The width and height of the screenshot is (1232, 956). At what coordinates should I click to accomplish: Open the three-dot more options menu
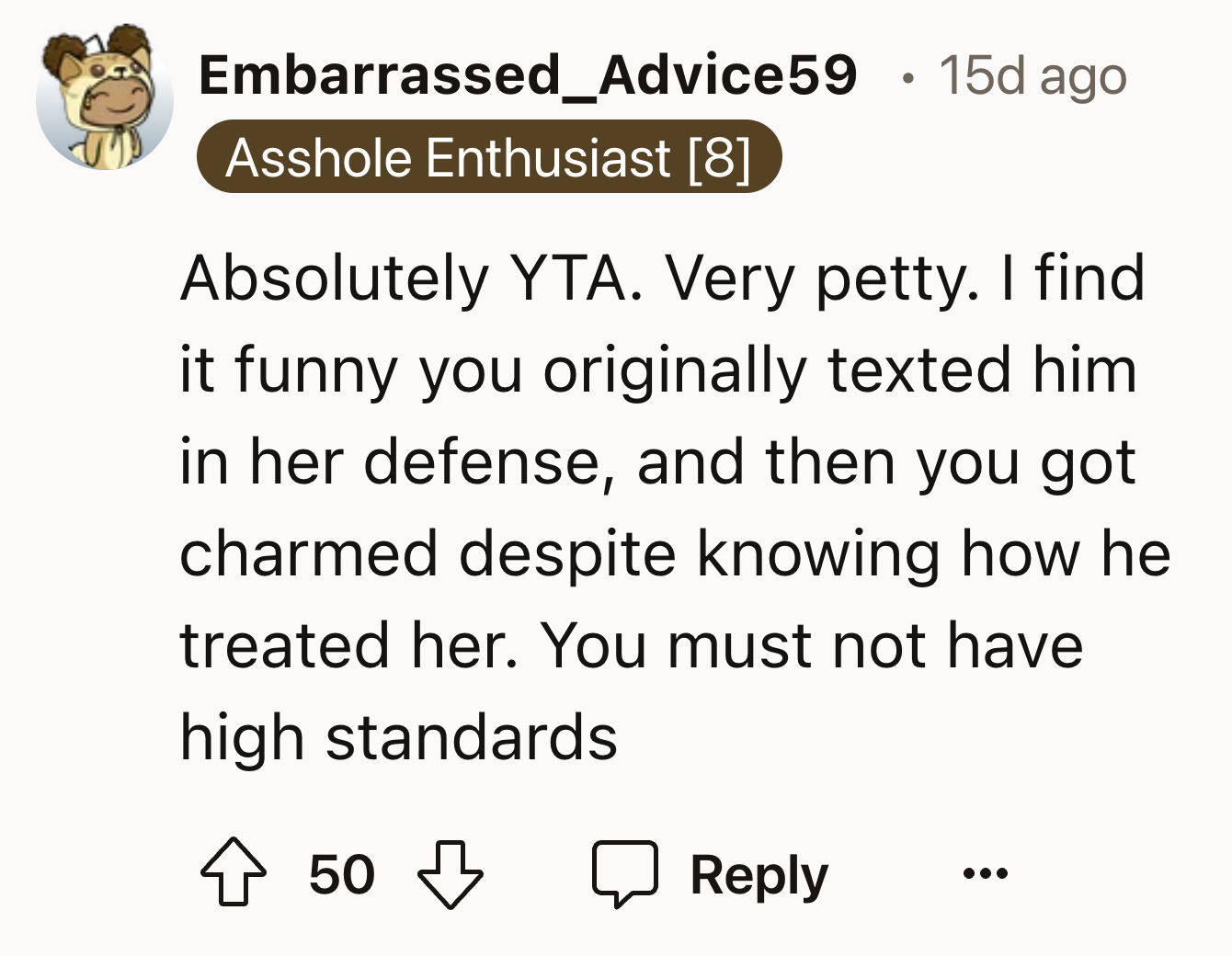pos(985,871)
